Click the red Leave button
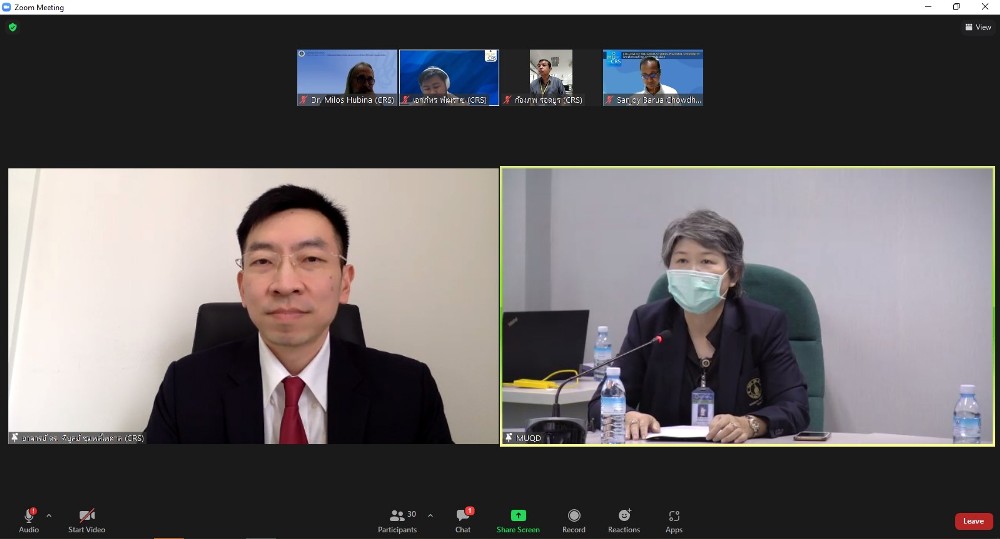Screen dimensions: 1000x539 coord(973,521)
